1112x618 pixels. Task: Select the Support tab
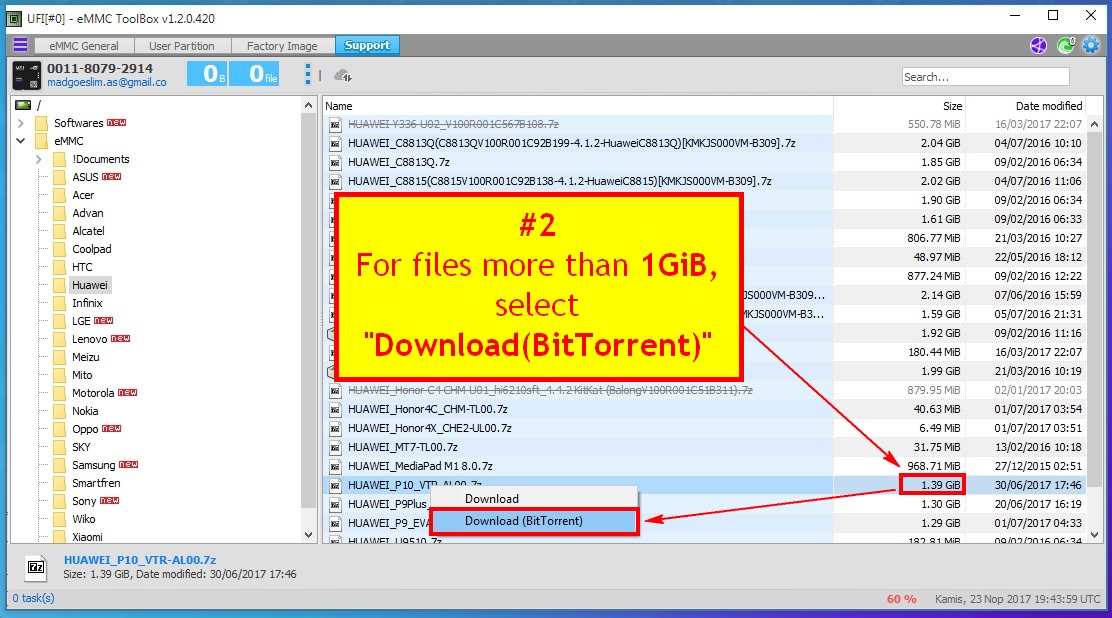[367, 45]
